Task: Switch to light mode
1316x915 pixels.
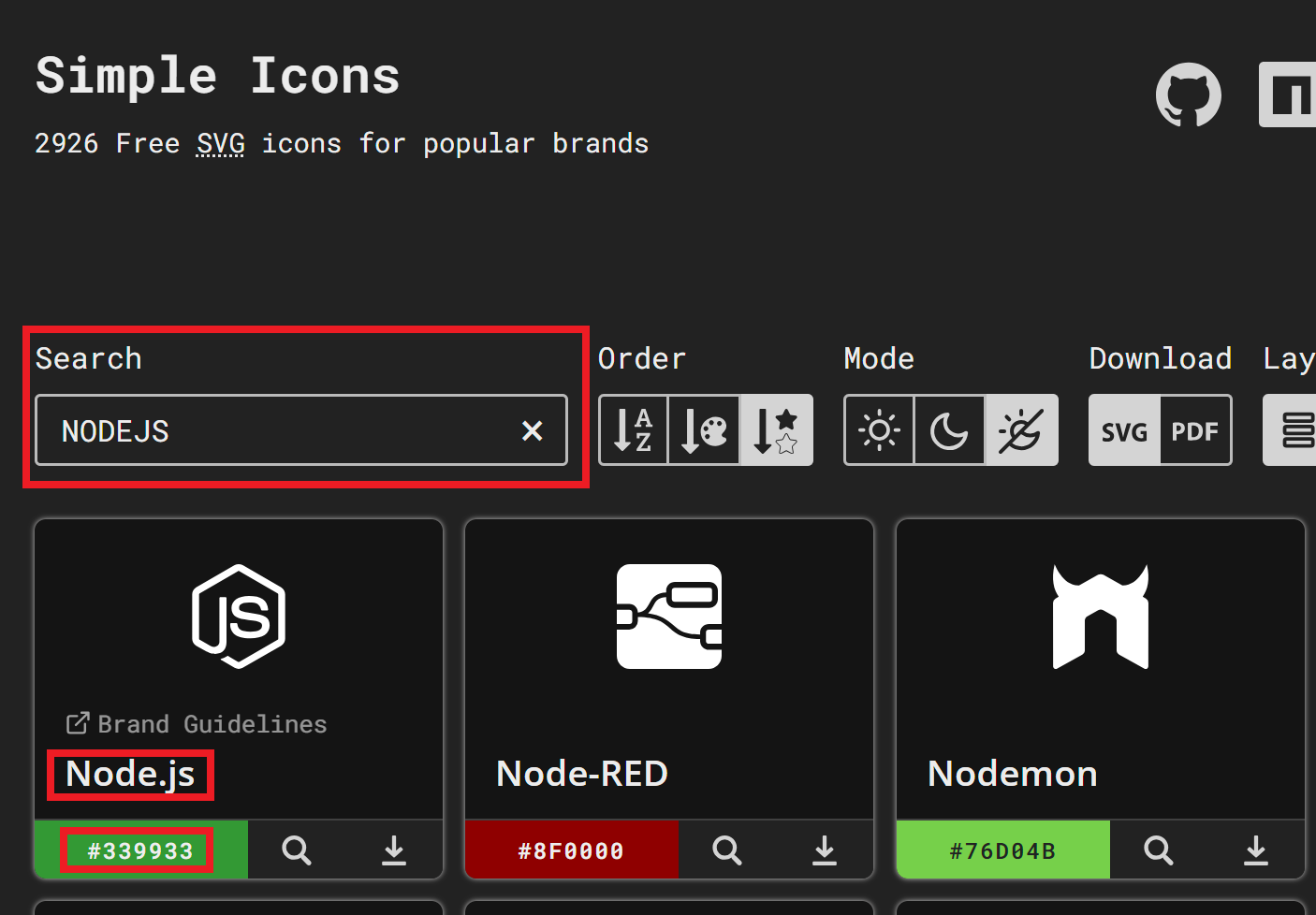Action: pos(879,430)
